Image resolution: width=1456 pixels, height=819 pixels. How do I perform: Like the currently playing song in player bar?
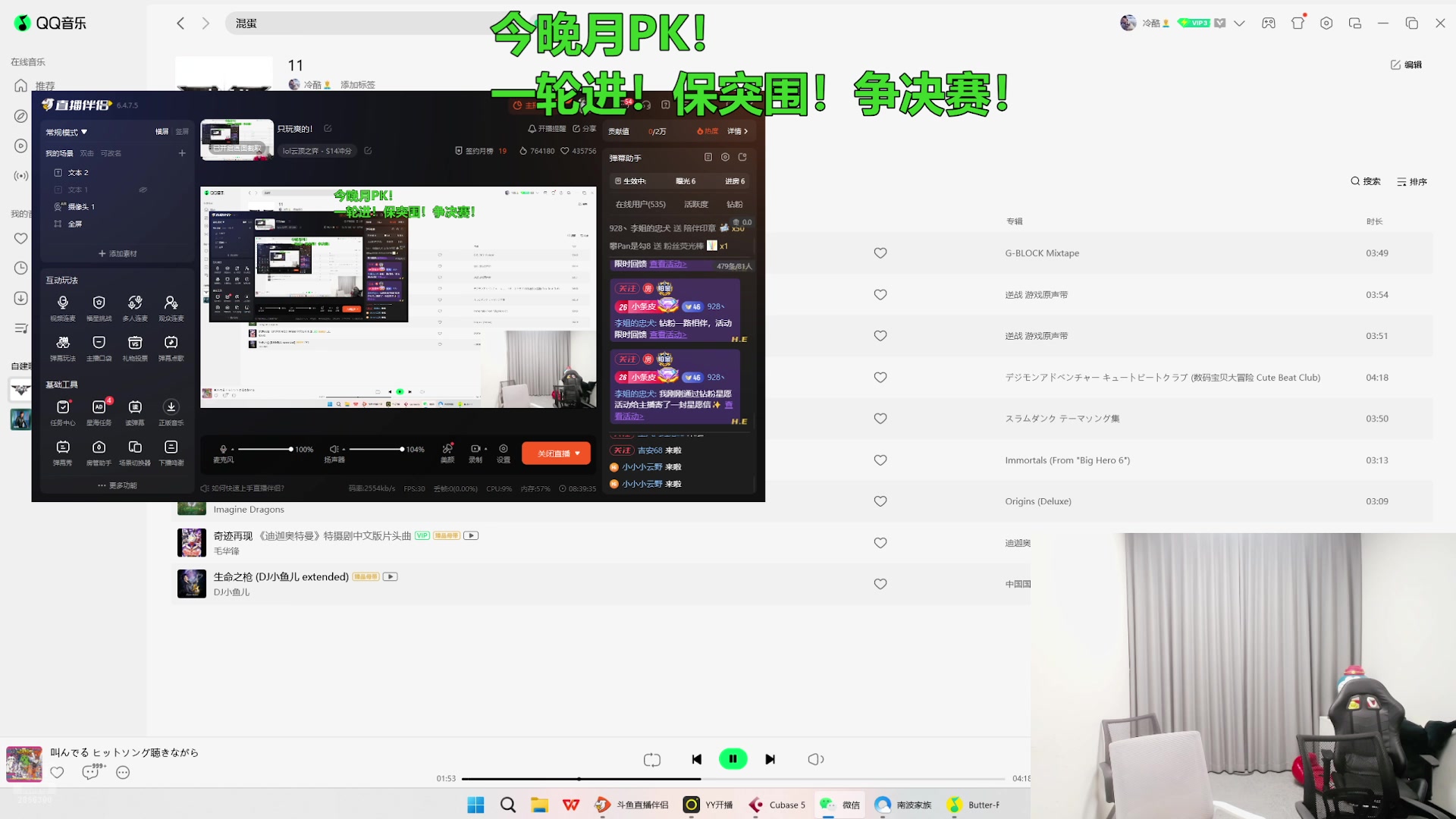click(57, 772)
